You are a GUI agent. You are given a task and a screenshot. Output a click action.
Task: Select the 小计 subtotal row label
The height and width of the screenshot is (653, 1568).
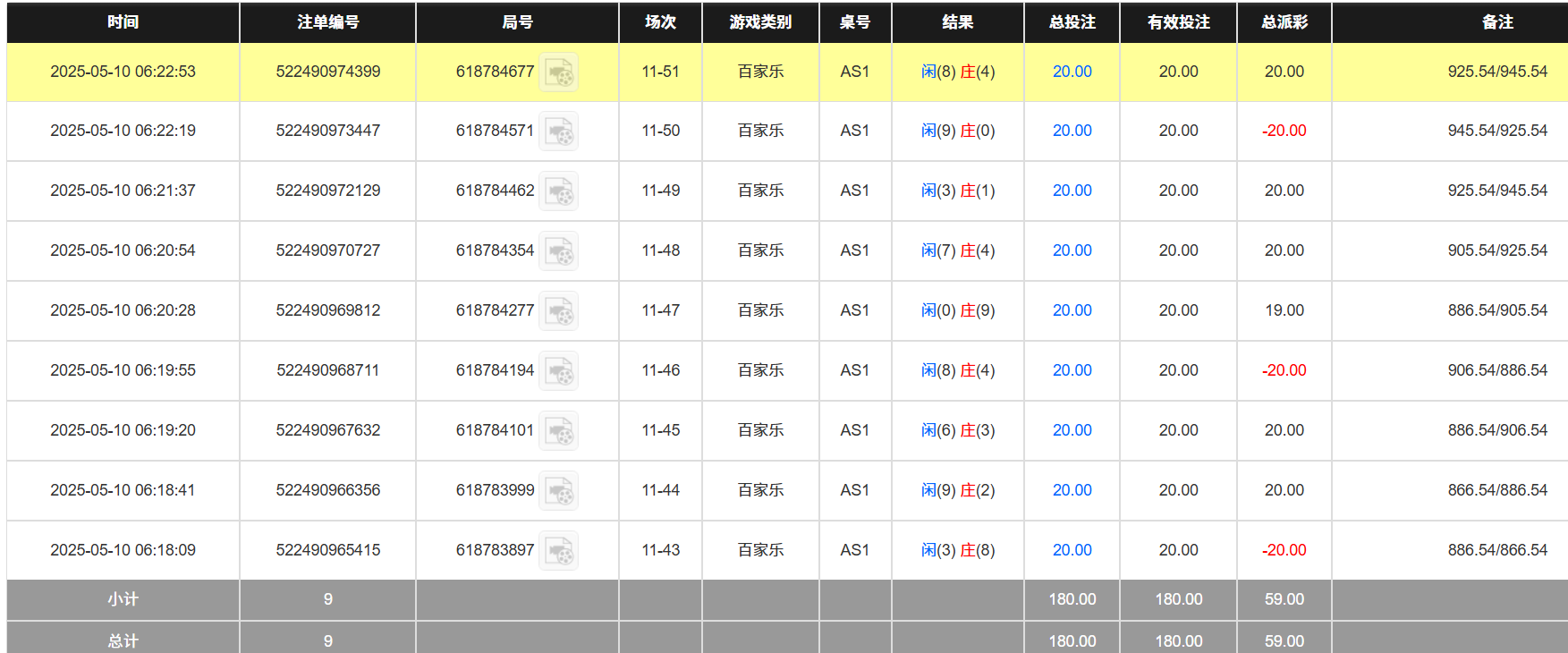(123, 599)
